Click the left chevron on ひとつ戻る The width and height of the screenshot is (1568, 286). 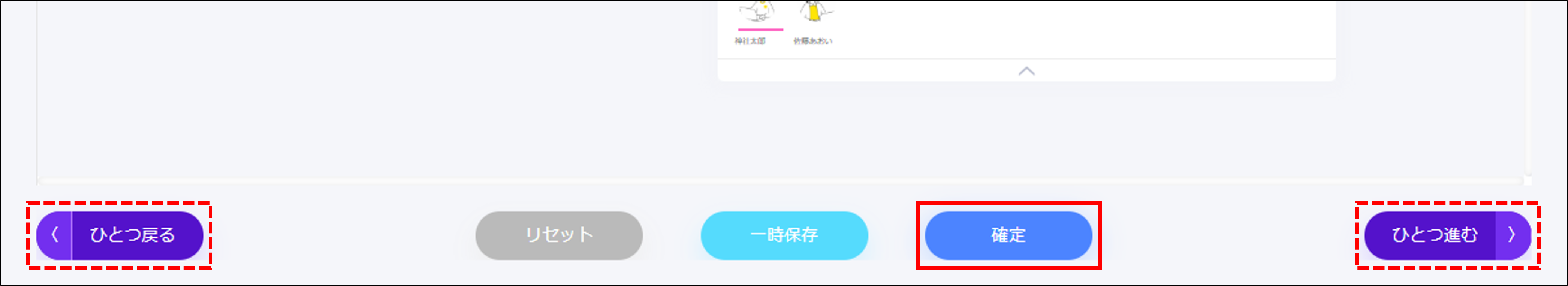tap(54, 235)
